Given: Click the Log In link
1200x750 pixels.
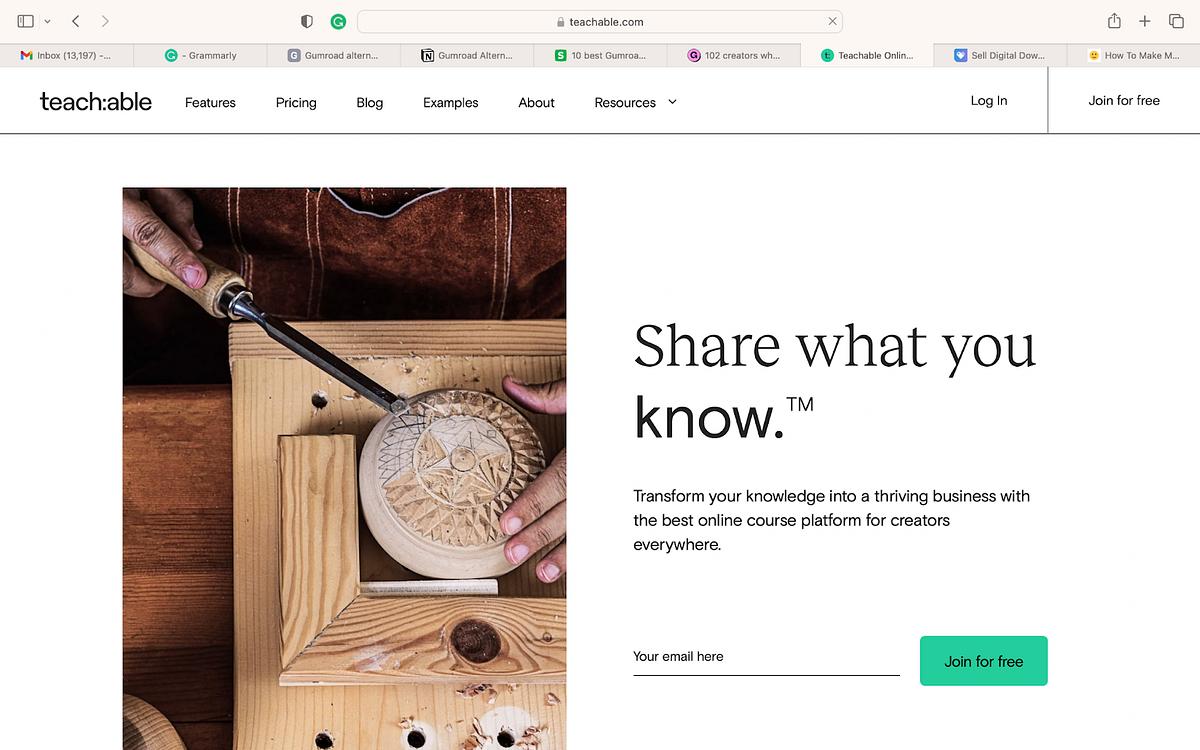Looking at the screenshot, I should 989,101.
